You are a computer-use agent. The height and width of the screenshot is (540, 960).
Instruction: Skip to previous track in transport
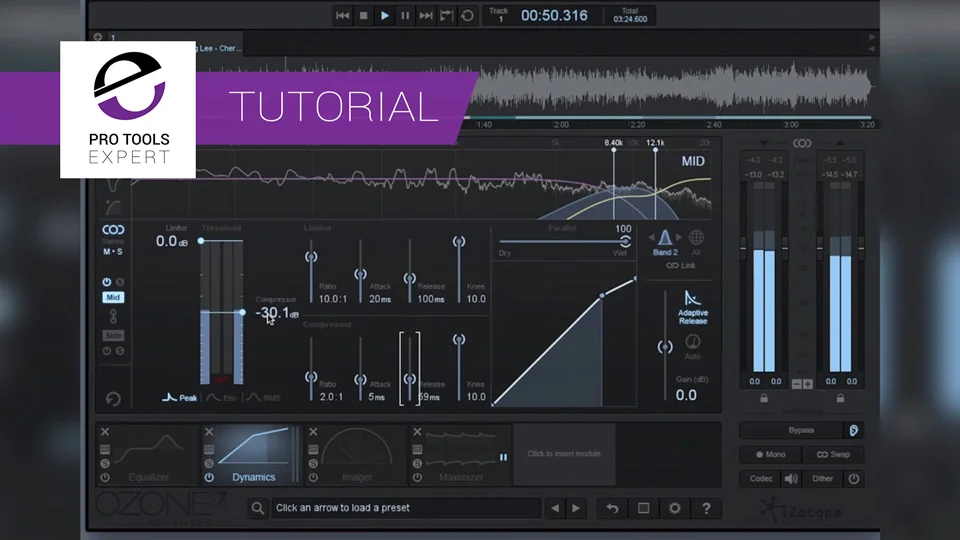(343, 16)
